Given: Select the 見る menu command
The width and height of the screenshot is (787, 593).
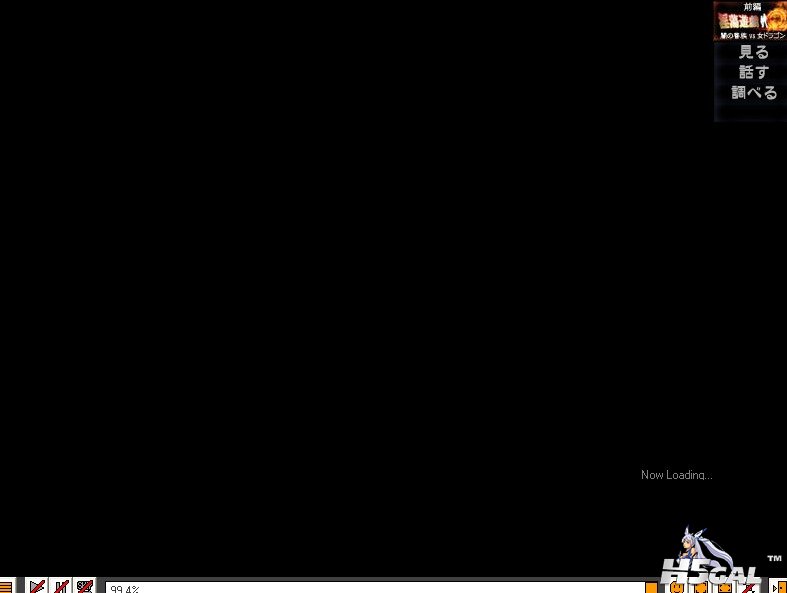Looking at the screenshot, I should coord(753,52).
